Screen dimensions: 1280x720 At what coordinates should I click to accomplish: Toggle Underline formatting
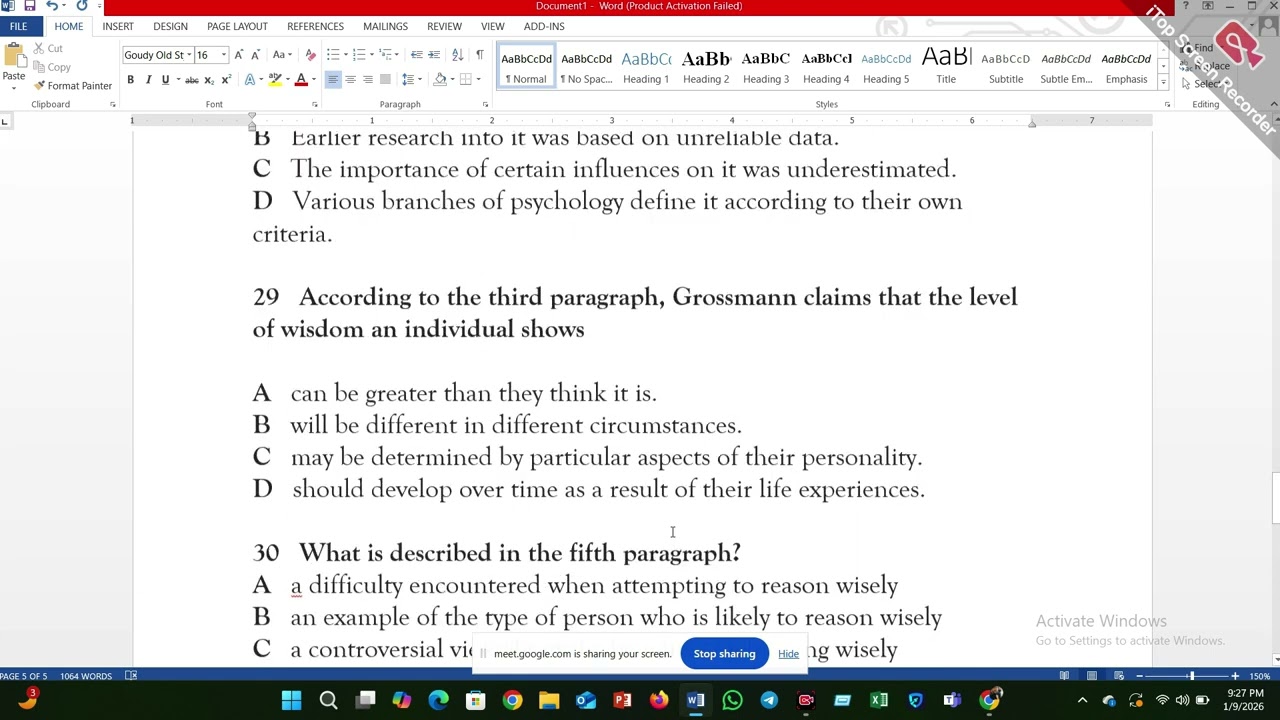tap(165, 80)
